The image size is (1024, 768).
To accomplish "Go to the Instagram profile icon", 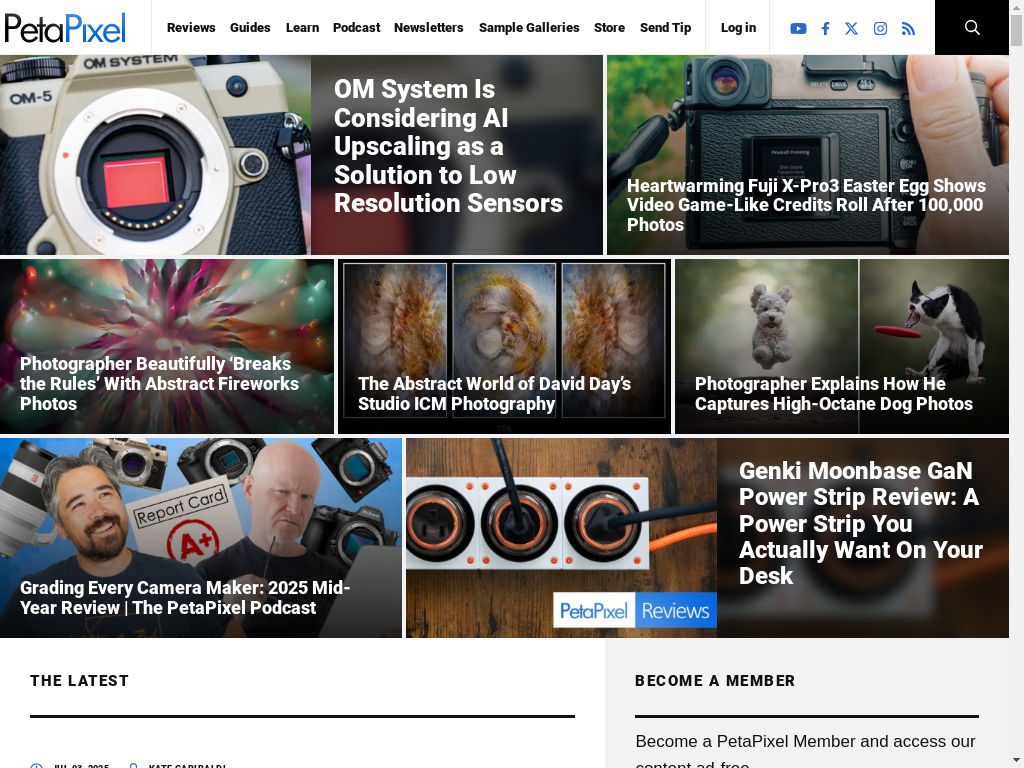I will [880, 28].
